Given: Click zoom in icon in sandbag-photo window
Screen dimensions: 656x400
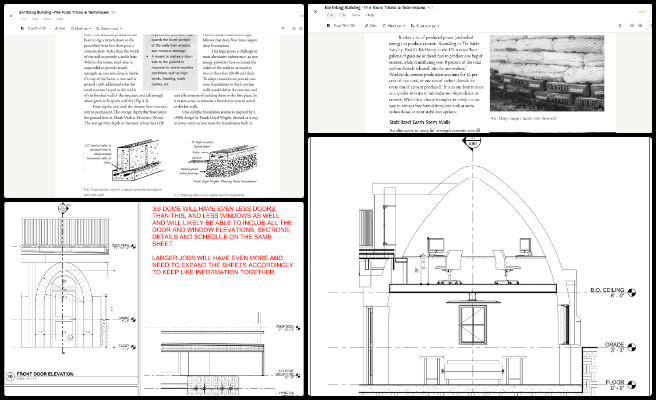Looking at the screenshot, I should (x=640, y=26).
